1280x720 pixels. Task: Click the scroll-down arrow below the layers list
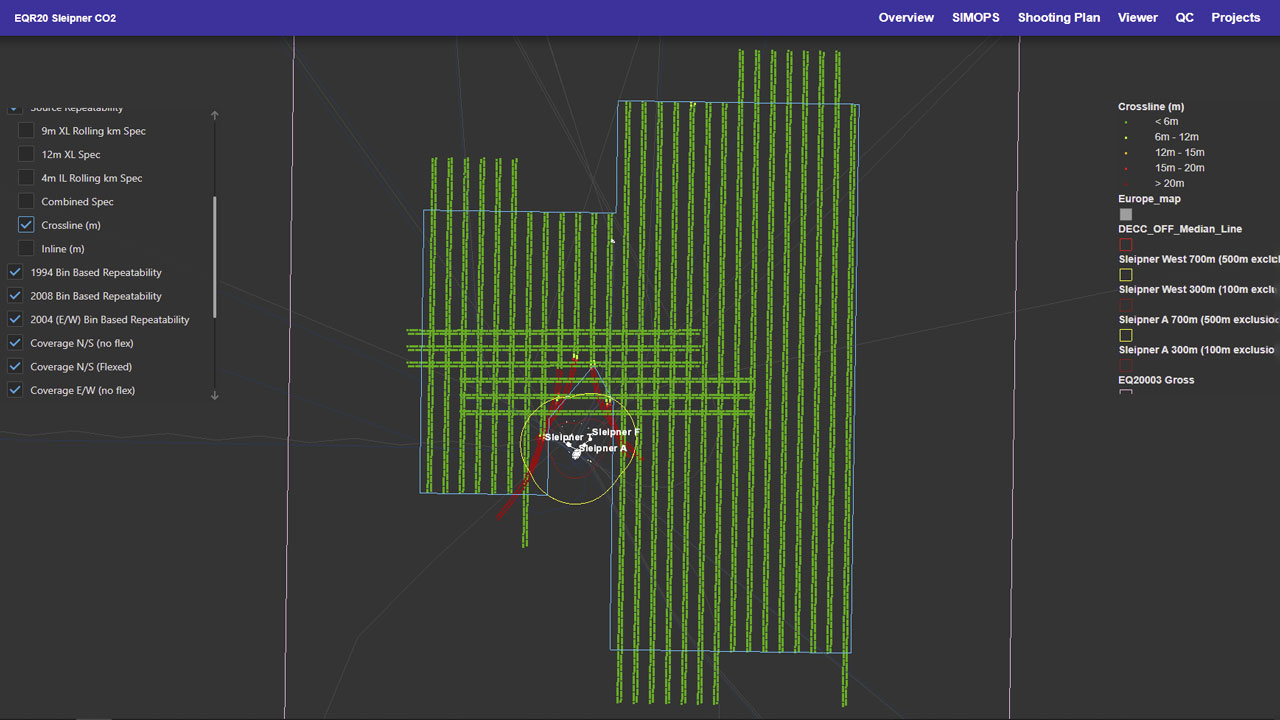click(x=214, y=395)
